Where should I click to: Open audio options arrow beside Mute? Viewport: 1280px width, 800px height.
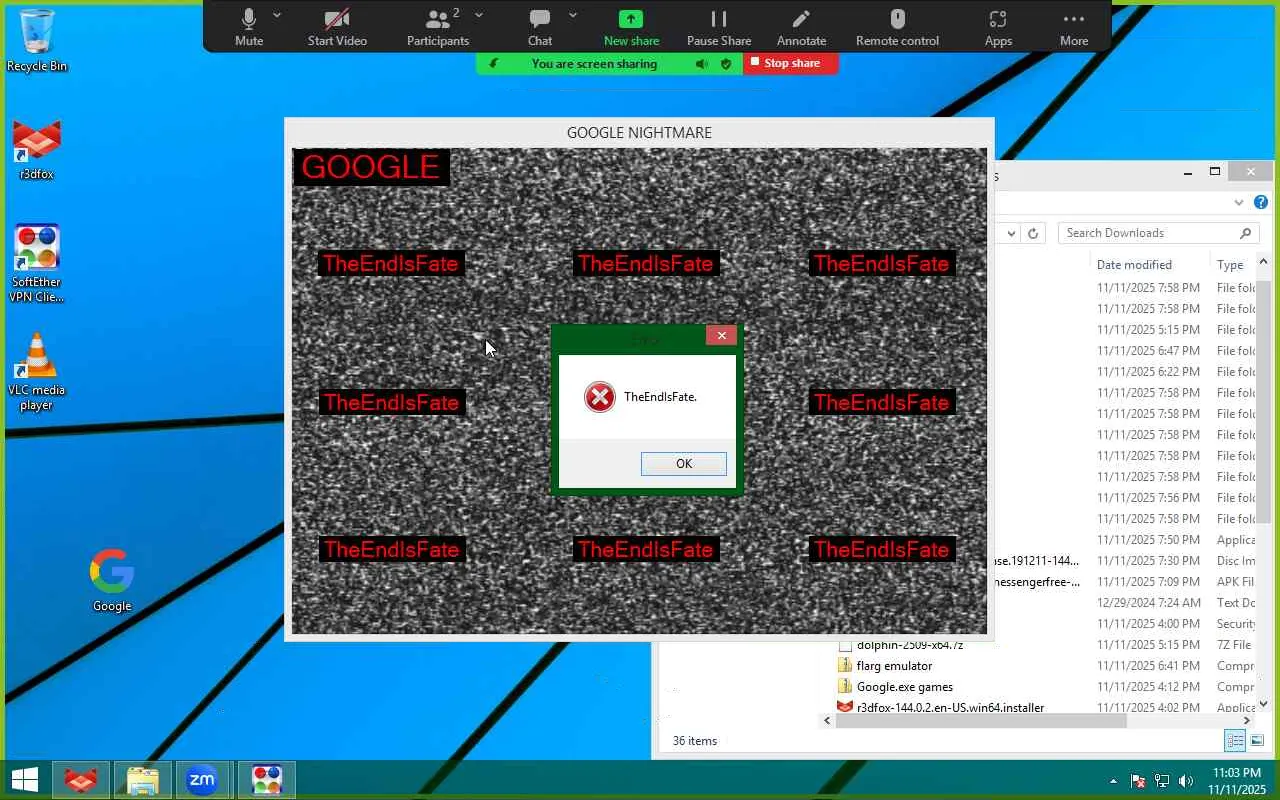pyautogui.click(x=277, y=15)
